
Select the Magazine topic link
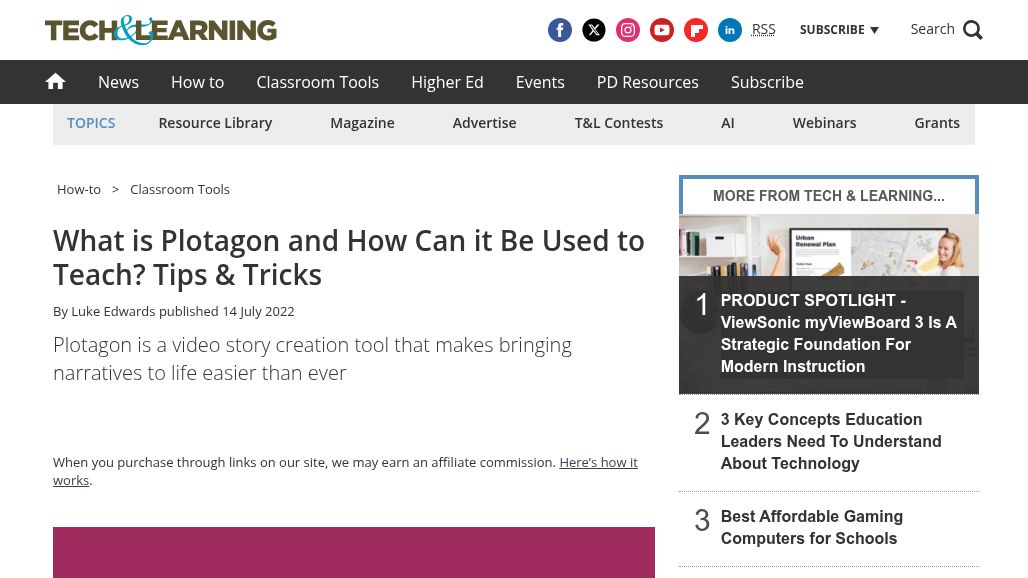pos(363,123)
